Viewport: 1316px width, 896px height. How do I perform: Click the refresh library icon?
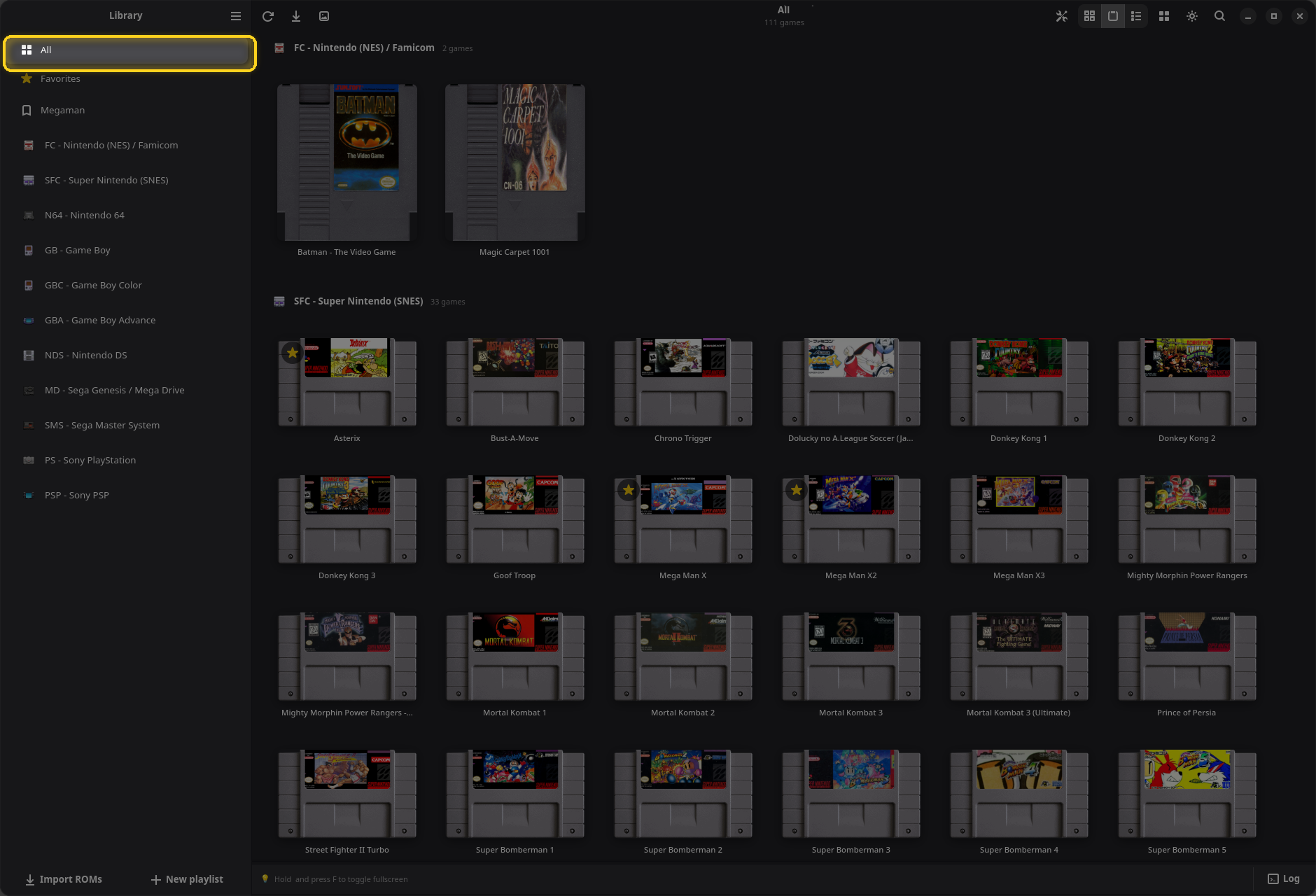coord(267,16)
